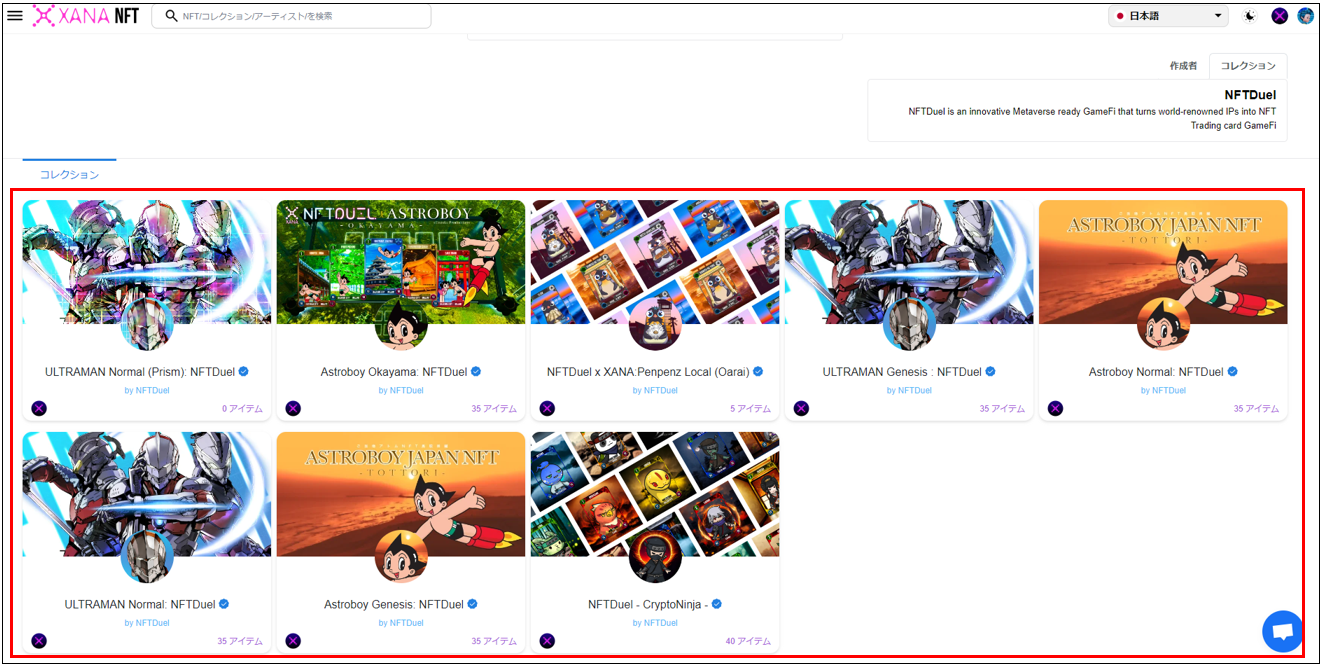
Task: Open Astroboy Okayama: NFTDuel title
Action: (394, 372)
